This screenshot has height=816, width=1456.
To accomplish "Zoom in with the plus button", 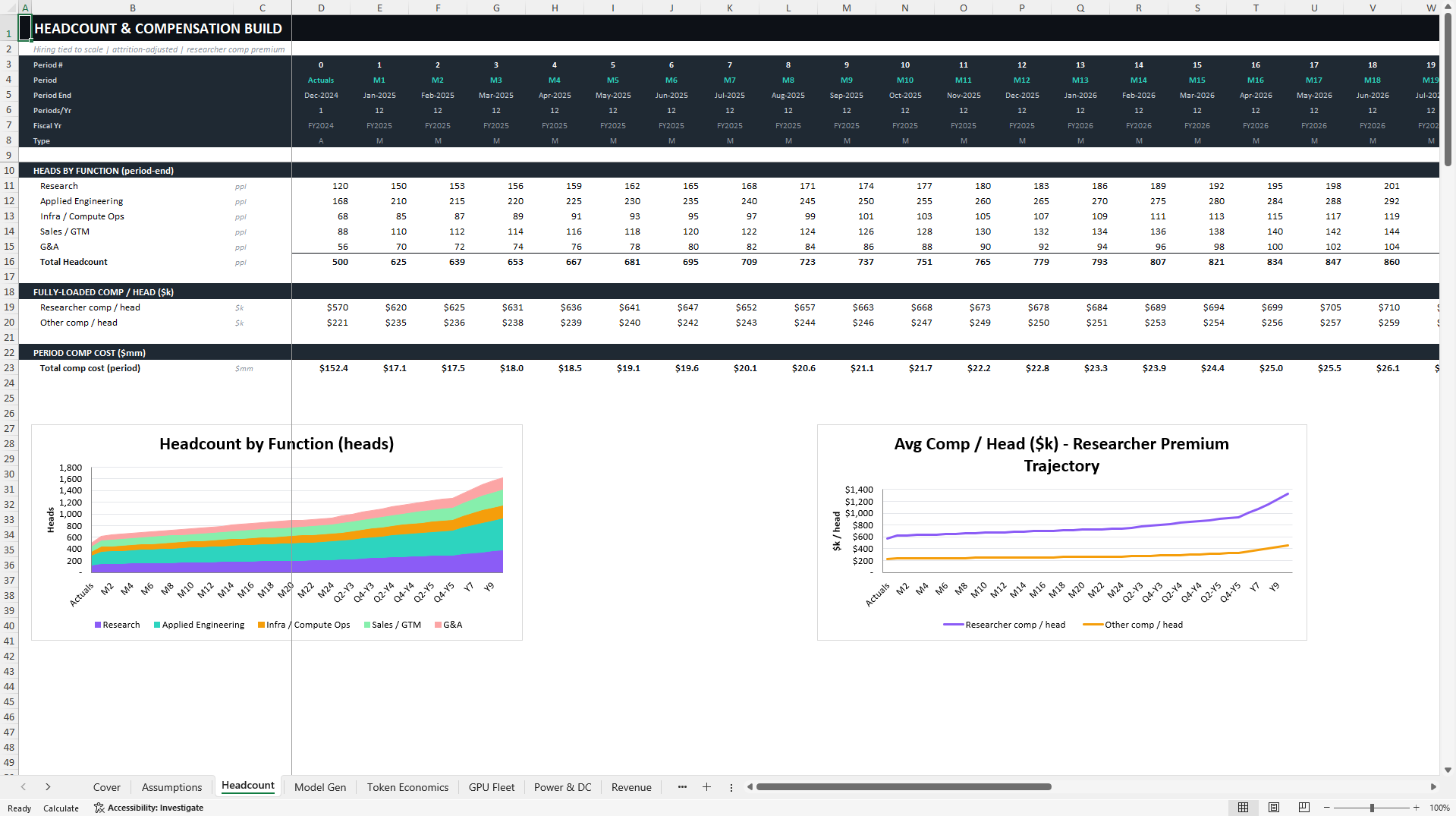I will 1416,808.
